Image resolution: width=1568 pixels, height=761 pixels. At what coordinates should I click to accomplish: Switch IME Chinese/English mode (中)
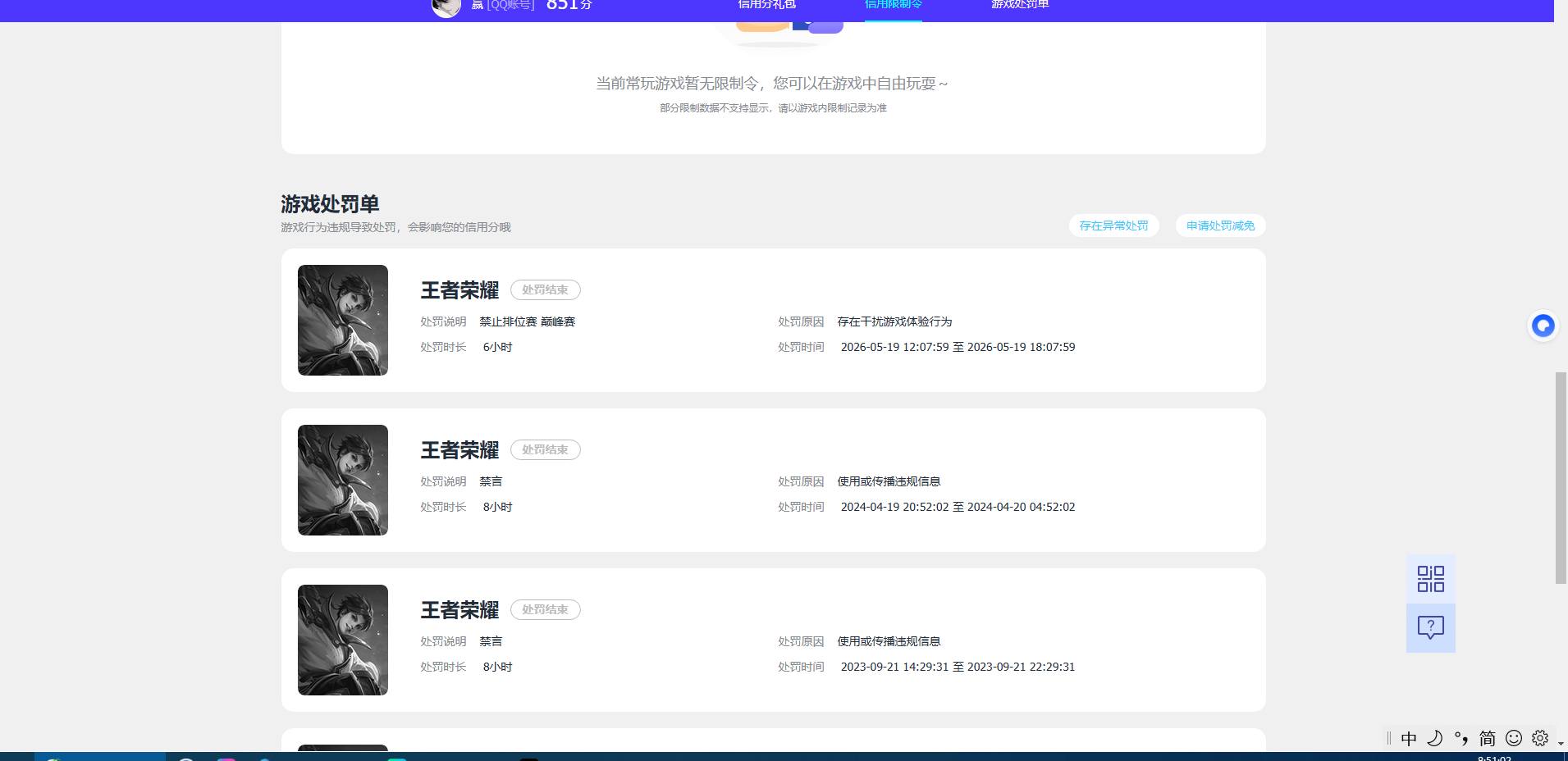tap(1409, 738)
